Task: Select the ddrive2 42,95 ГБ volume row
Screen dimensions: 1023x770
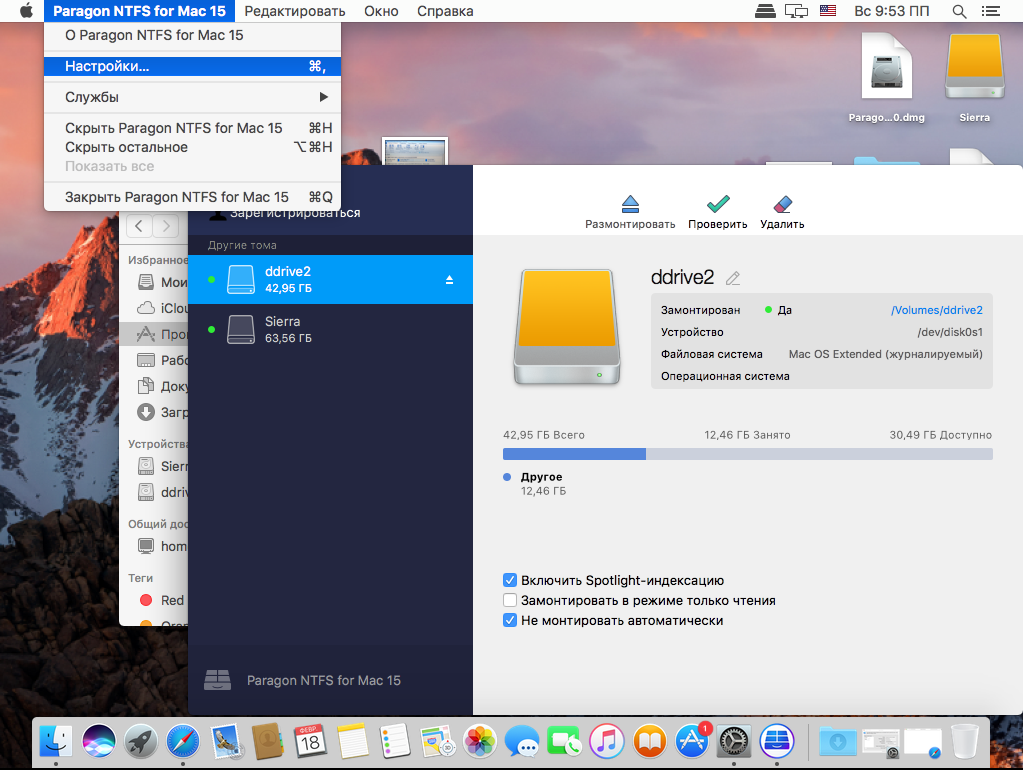Action: (330, 279)
